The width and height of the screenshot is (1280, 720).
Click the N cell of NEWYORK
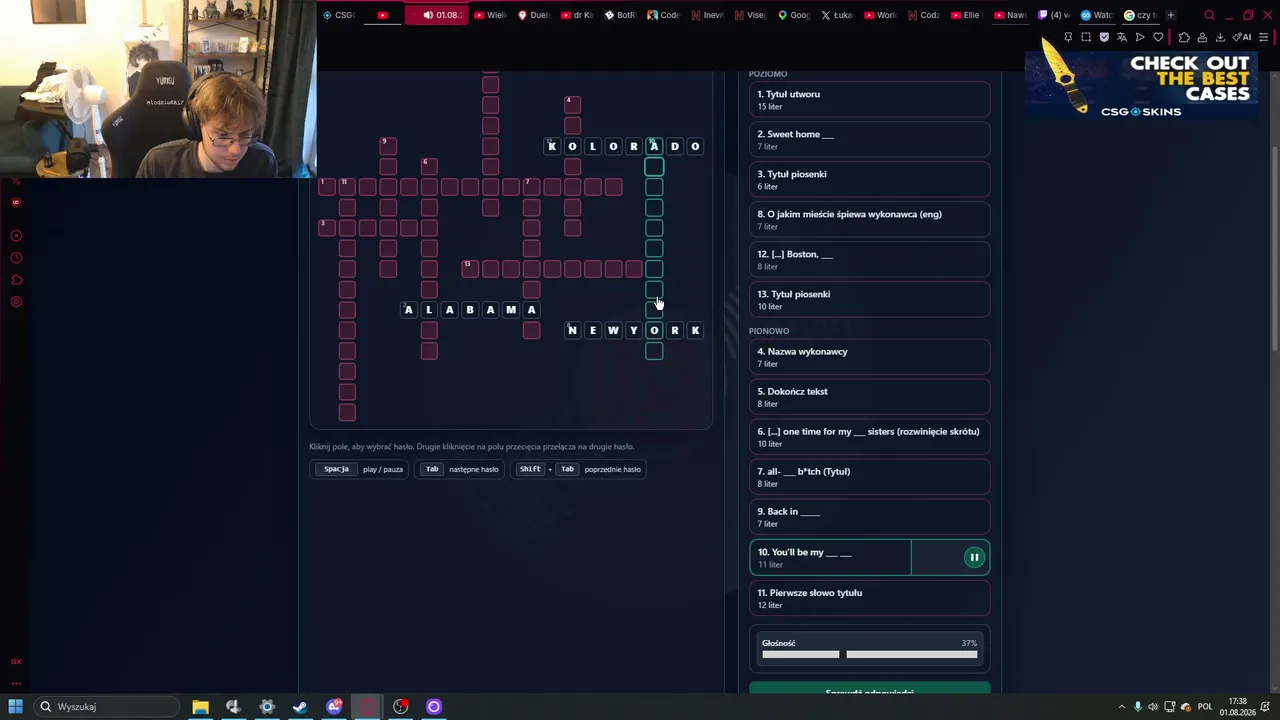pos(572,330)
